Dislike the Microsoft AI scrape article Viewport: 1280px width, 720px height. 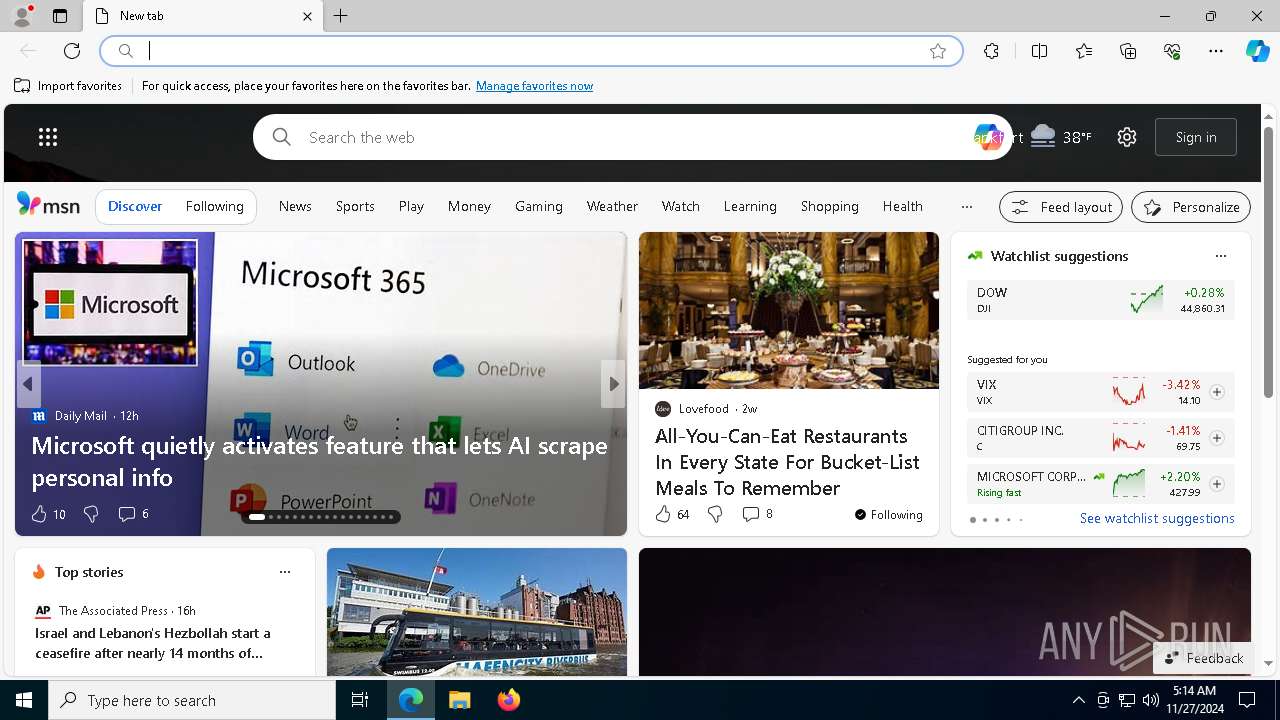pos(91,514)
